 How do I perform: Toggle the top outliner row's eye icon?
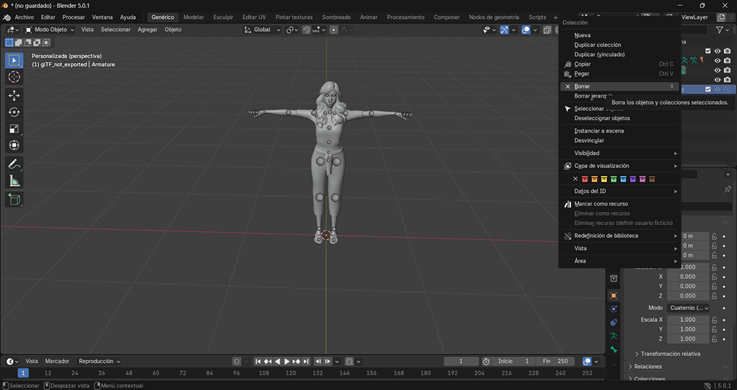tap(717, 51)
